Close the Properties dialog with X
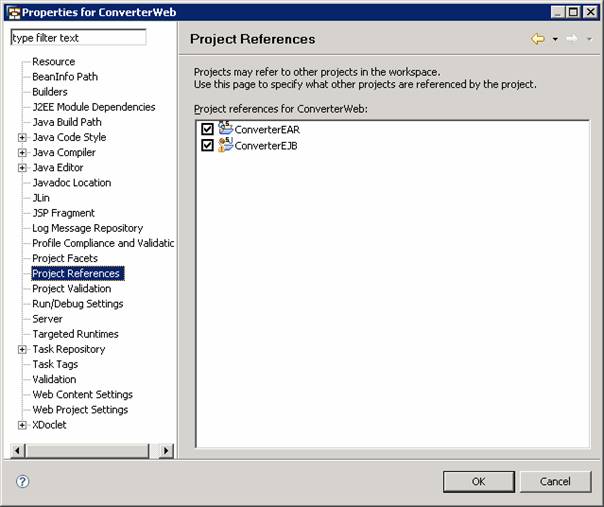The height and width of the screenshot is (507, 604). coord(590,11)
